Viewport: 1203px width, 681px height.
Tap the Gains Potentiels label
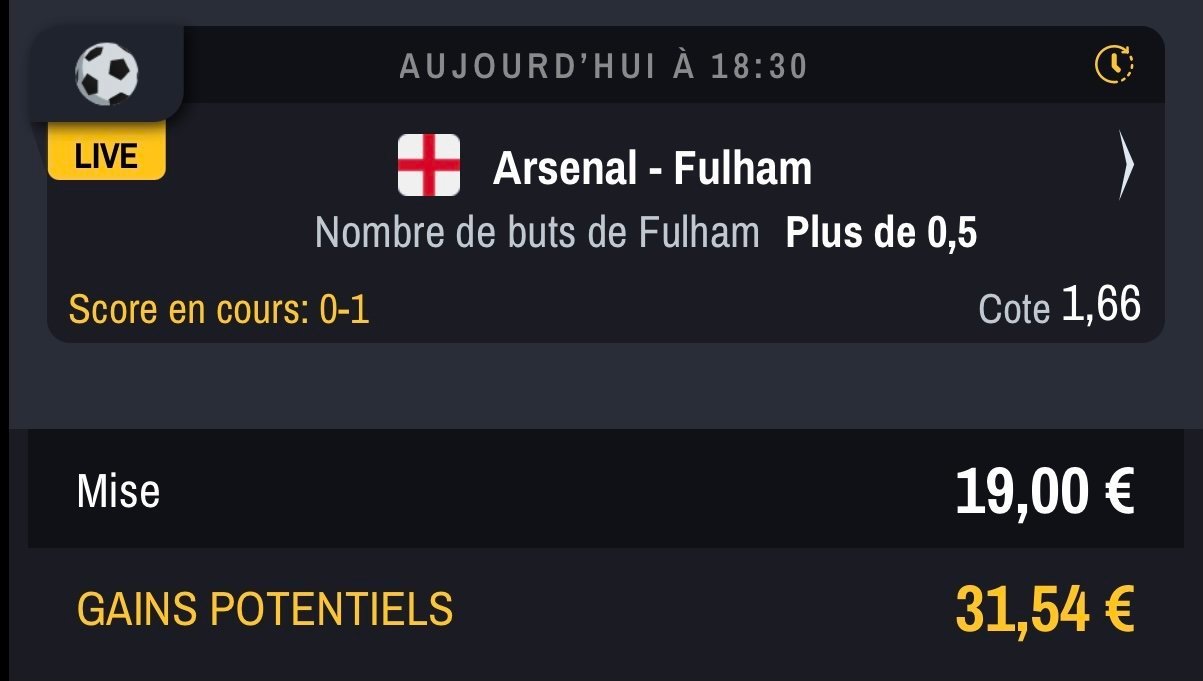click(265, 609)
